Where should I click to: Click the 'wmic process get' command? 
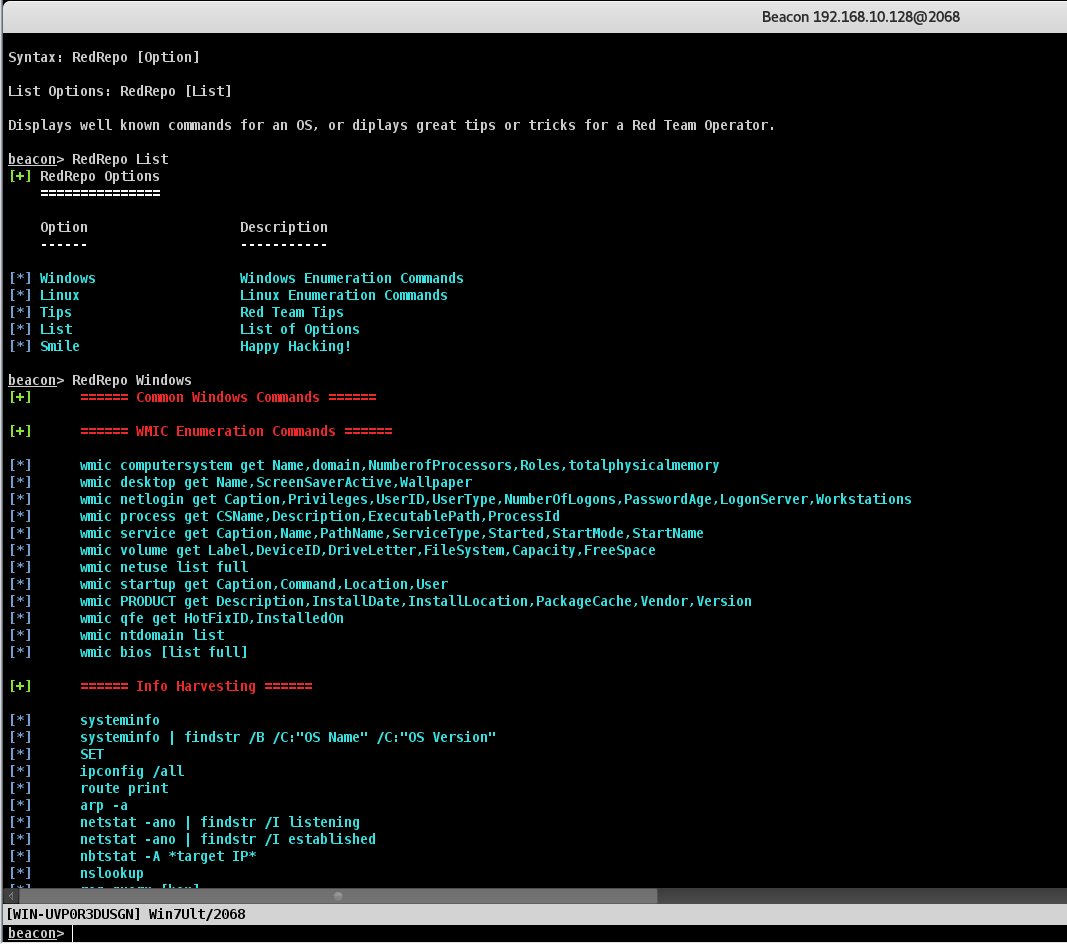click(x=320, y=517)
